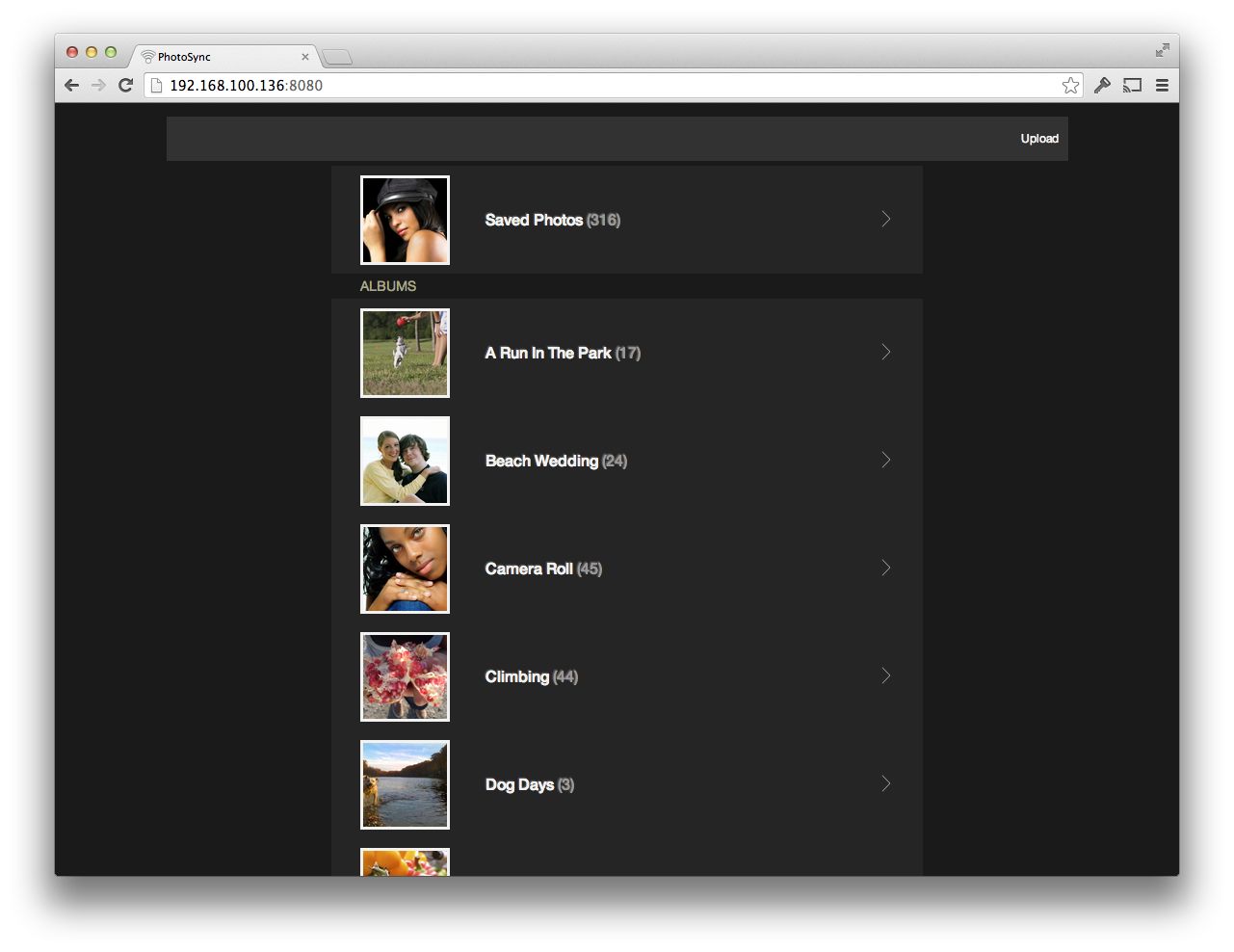Expand Saved Photos with its chevron
Image resolution: width=1234 pixels, height=952 pixels.
click(886, 220)
